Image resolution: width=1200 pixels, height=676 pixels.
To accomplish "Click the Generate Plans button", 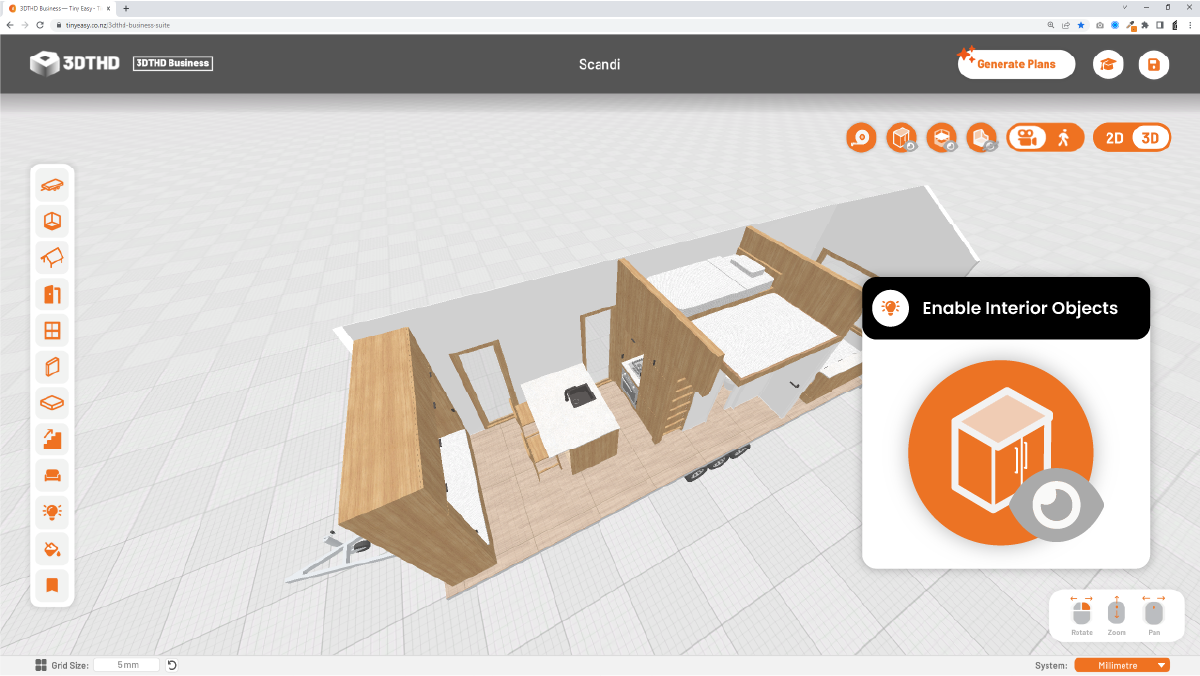I will pos(1017,64).
